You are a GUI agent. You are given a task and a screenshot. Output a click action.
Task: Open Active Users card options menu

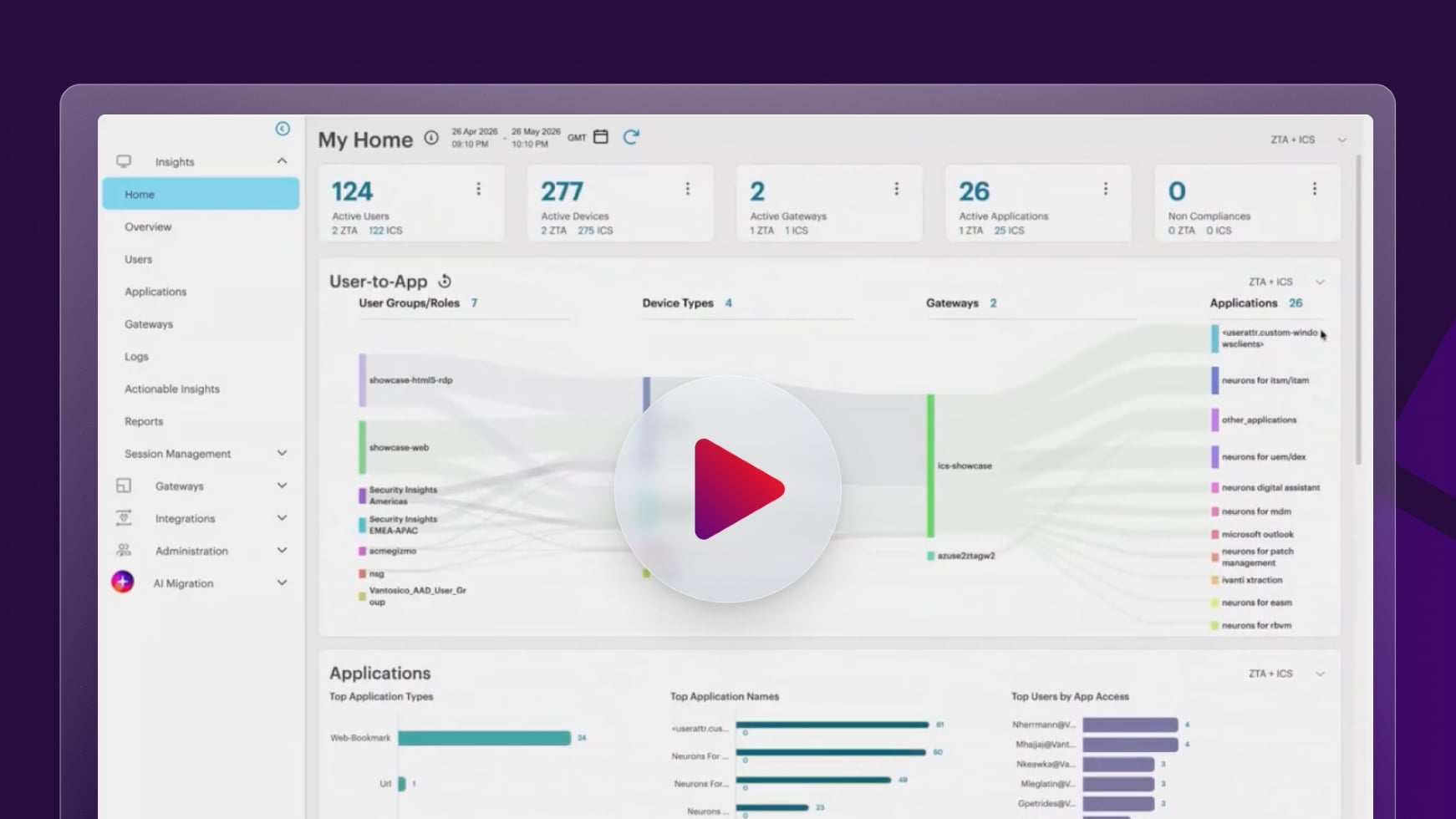(478, 189)
